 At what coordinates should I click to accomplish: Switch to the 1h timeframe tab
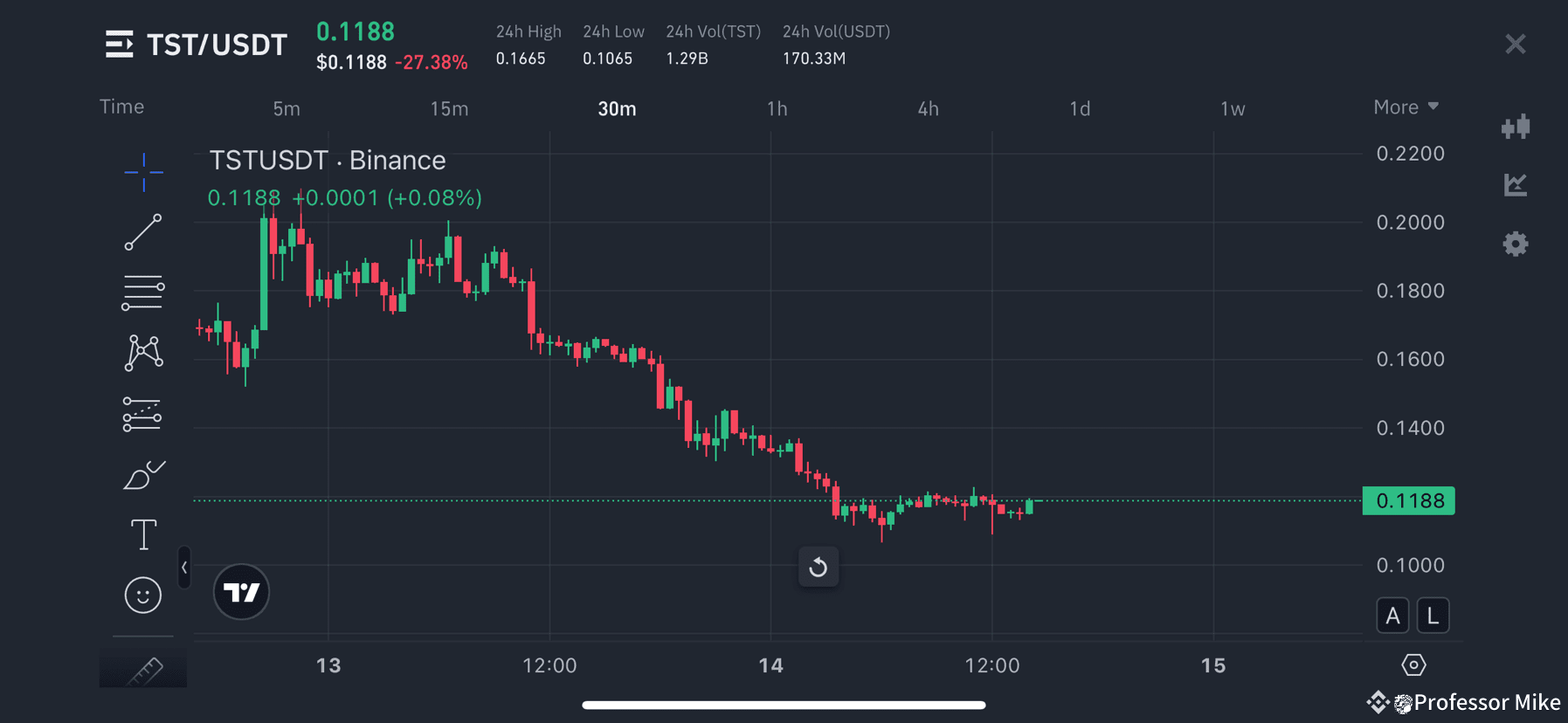[777, 108]
